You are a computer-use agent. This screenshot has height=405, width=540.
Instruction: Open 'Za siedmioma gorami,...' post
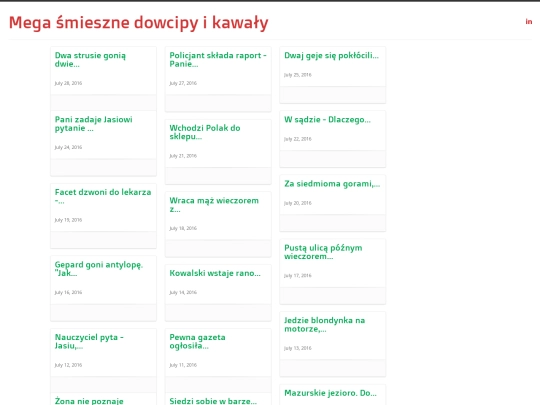(x=332, y=184)
